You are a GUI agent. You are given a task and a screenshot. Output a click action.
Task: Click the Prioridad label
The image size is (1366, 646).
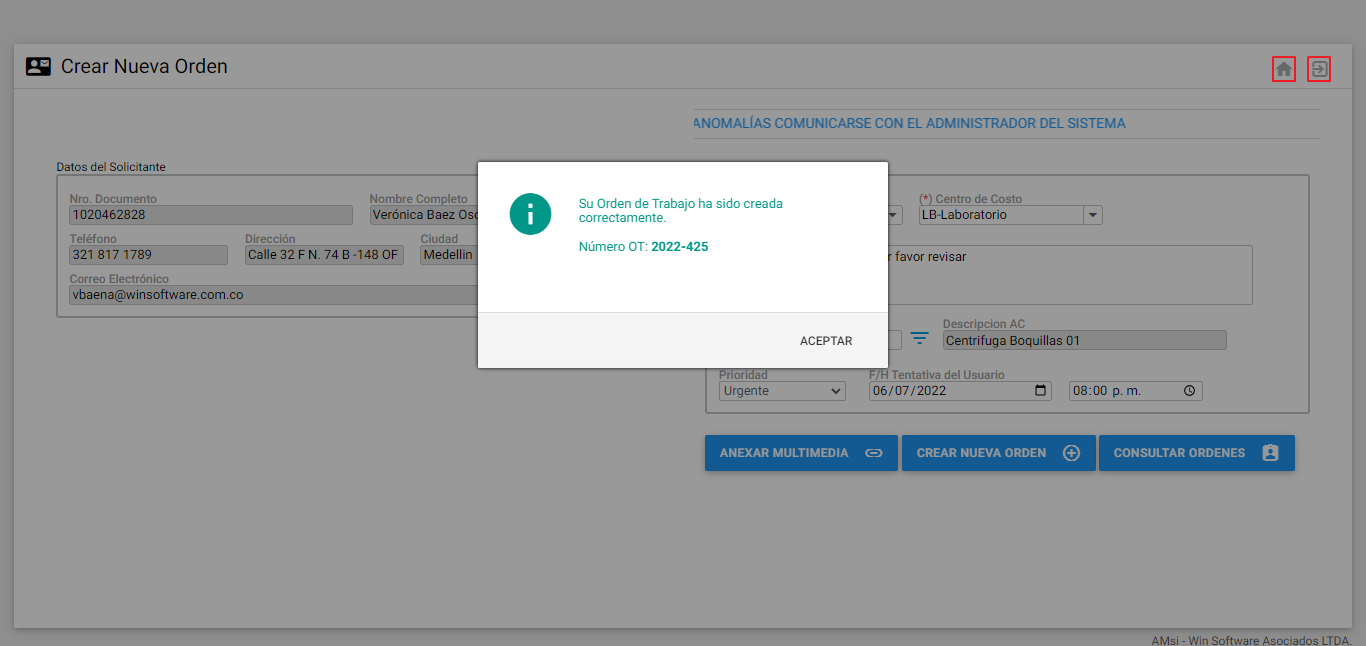(743, 375)
